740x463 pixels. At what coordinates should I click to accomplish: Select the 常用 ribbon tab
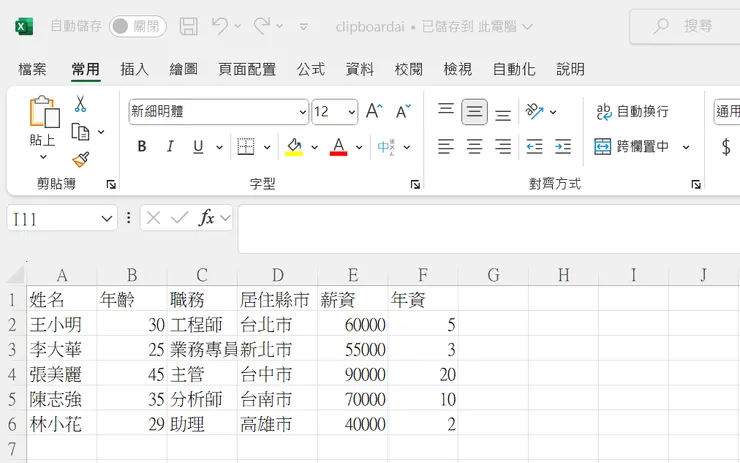point(85,69)
